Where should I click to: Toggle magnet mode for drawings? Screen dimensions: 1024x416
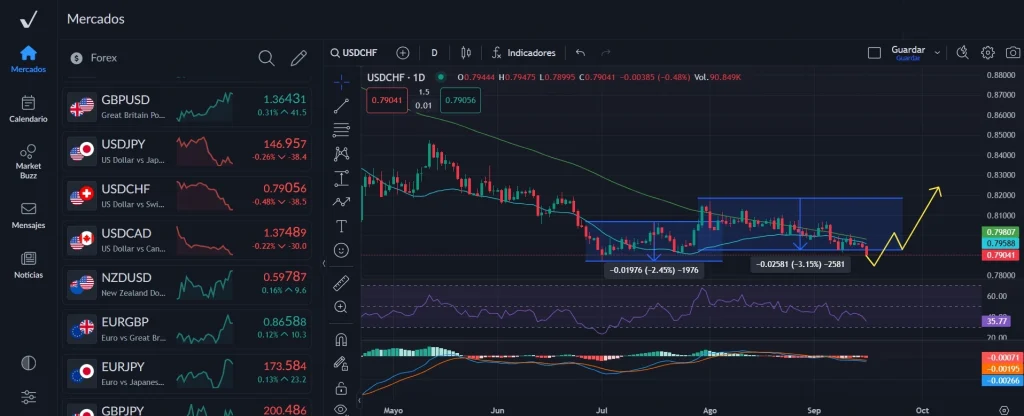point(341,340)
